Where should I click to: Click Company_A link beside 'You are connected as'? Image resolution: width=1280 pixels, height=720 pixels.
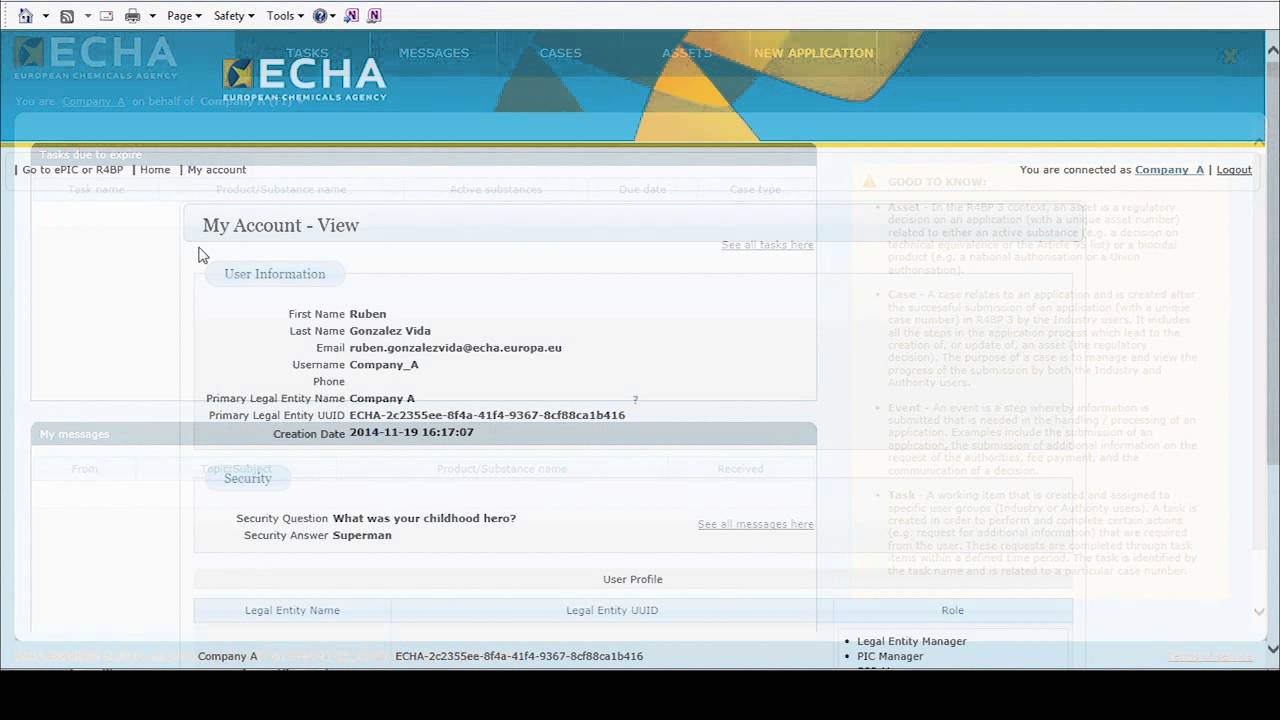[x=1169, y=170]
